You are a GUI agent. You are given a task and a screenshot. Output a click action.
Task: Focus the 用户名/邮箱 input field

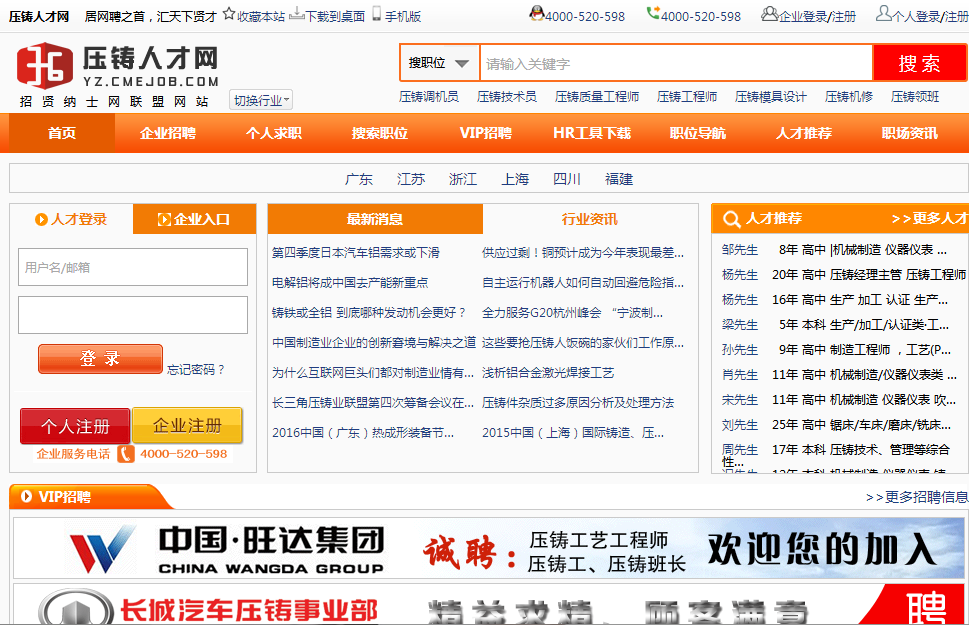(x=133, y=267)
